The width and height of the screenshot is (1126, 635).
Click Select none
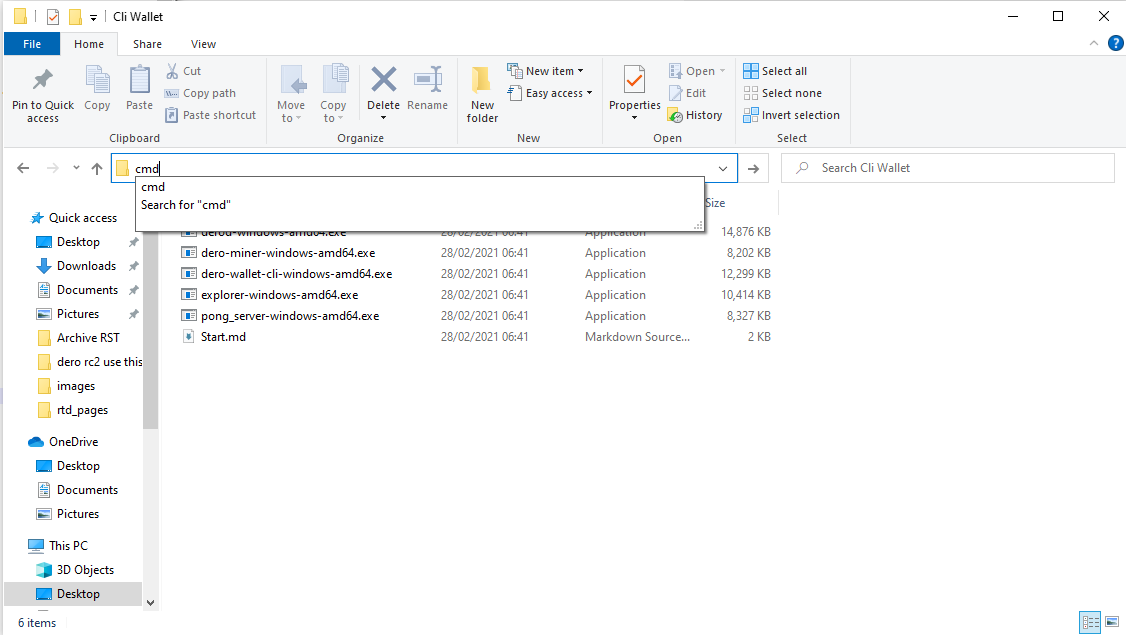point(782,93)
